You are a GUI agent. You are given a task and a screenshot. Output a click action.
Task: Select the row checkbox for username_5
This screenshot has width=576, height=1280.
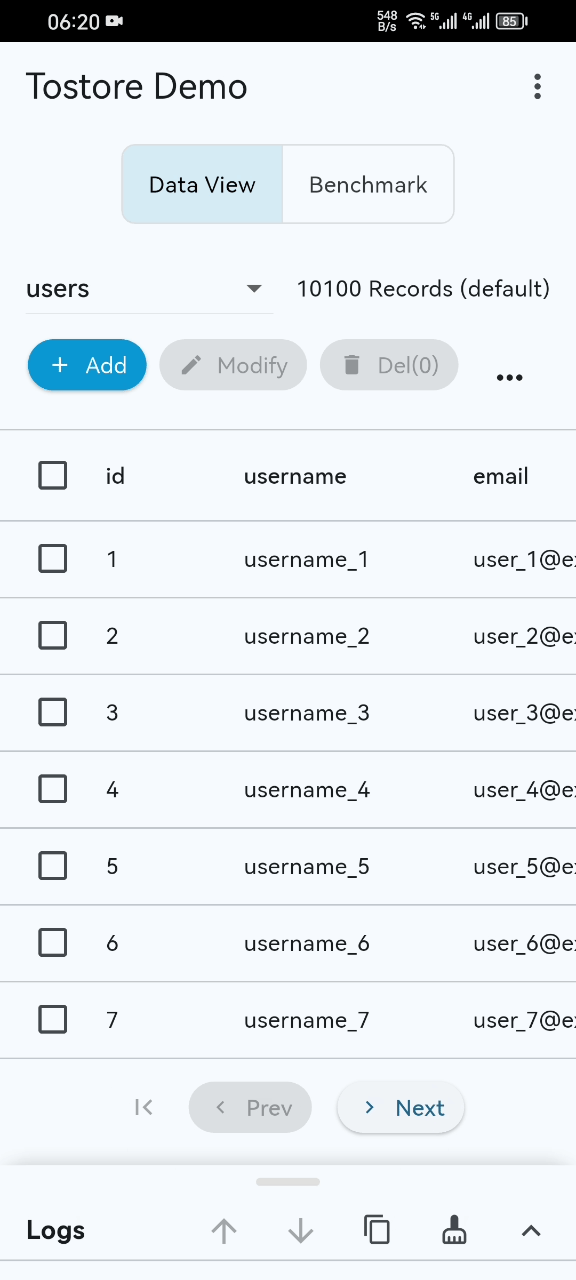pos(52,865)
